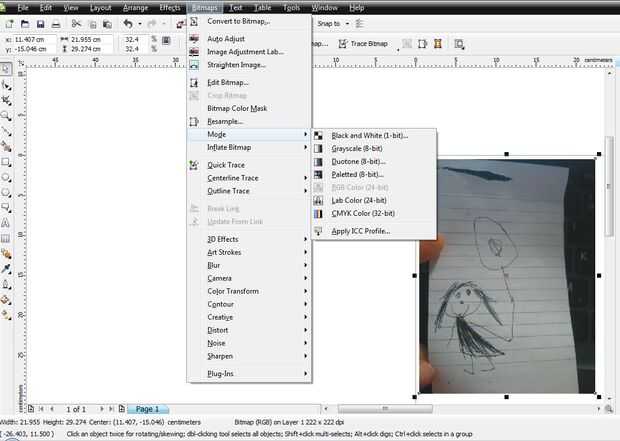The height and width of the screenshot is (441, 620).
Task: Open the Arrange menu in menu bar
Action: [136, 8]
